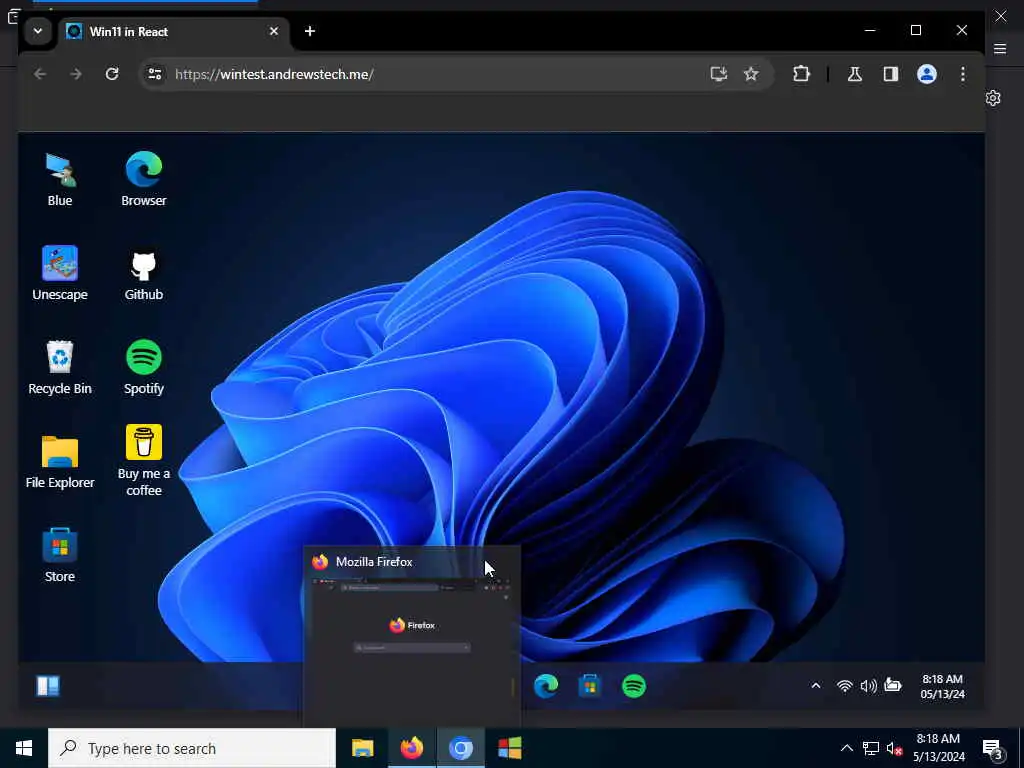The width and height of the screenshot is (1024, 768).
Task: Close the Win11 in React tab
Action: 274,31
